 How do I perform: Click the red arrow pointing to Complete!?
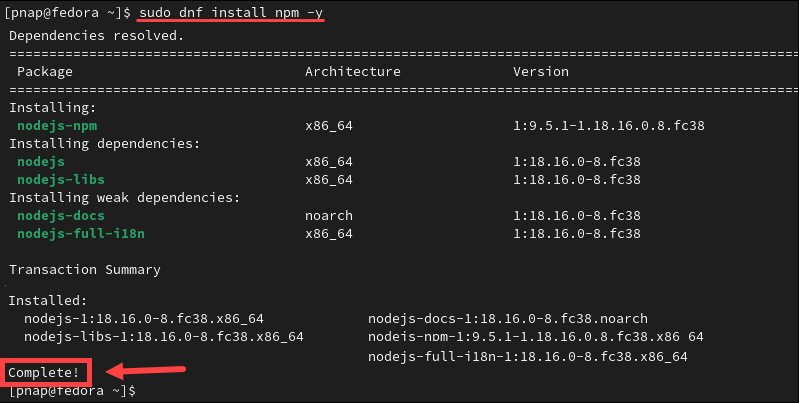pos(146,370)
